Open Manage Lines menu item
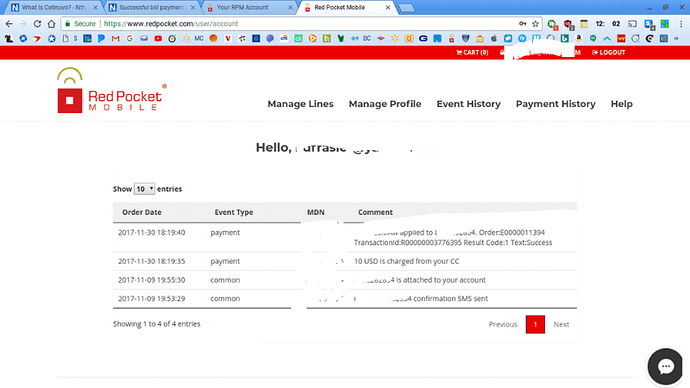The width and height of the screenshot is (690, 388). pos(301,104)
